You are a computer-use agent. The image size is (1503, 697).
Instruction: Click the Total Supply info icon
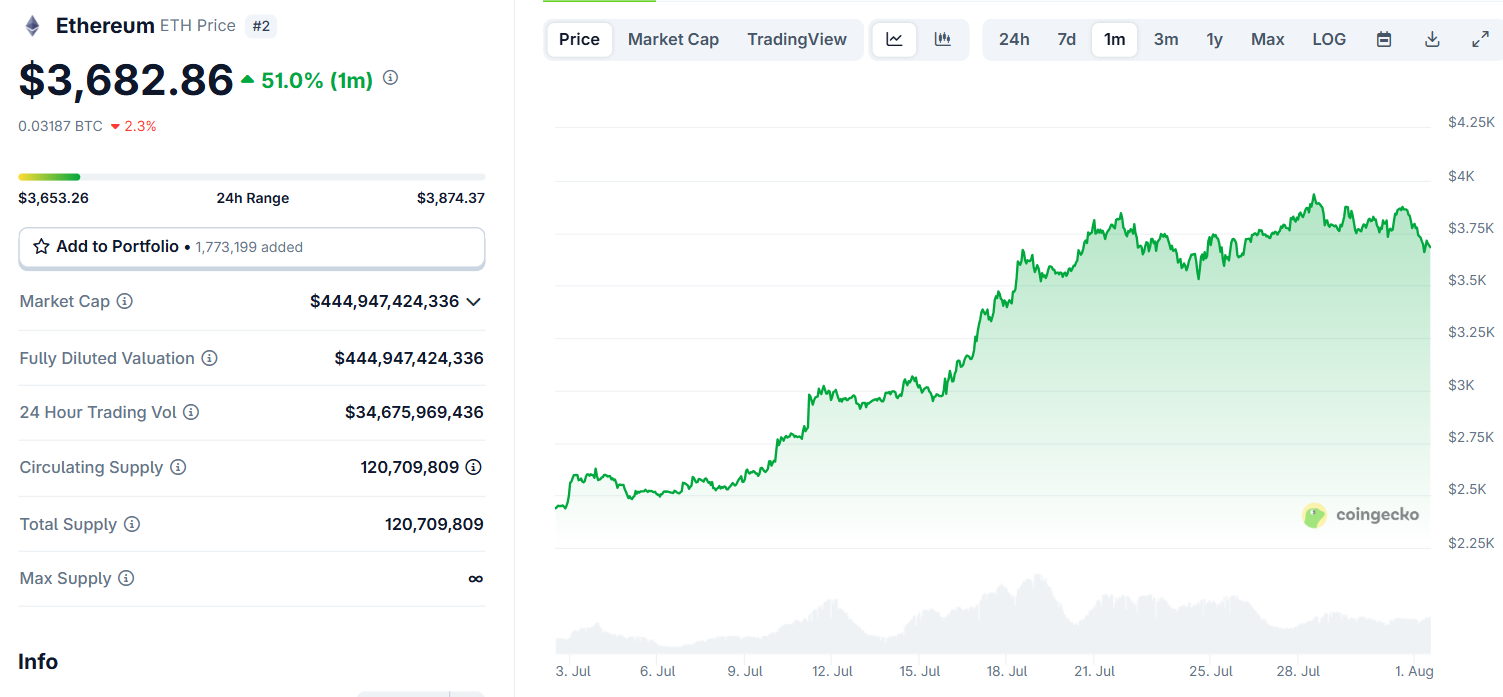(132, 524)
